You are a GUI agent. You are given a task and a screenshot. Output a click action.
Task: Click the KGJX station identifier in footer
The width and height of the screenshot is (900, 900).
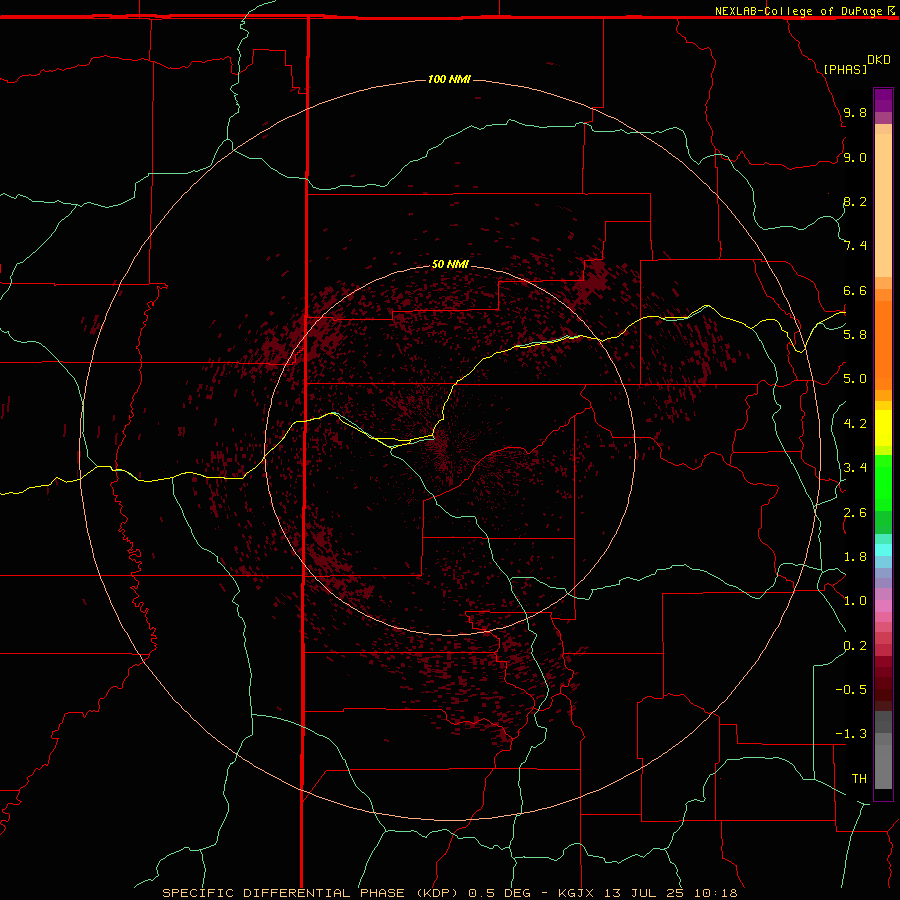tap(576, 893)
